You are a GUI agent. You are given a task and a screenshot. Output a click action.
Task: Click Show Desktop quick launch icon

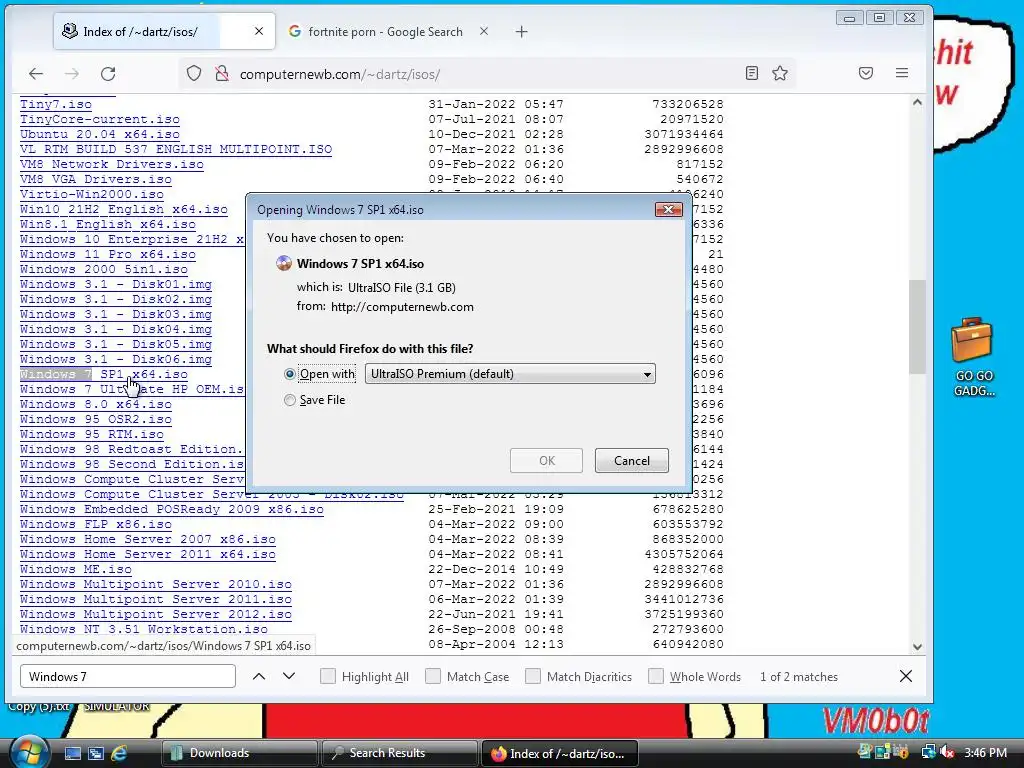(x=72, y=753)
